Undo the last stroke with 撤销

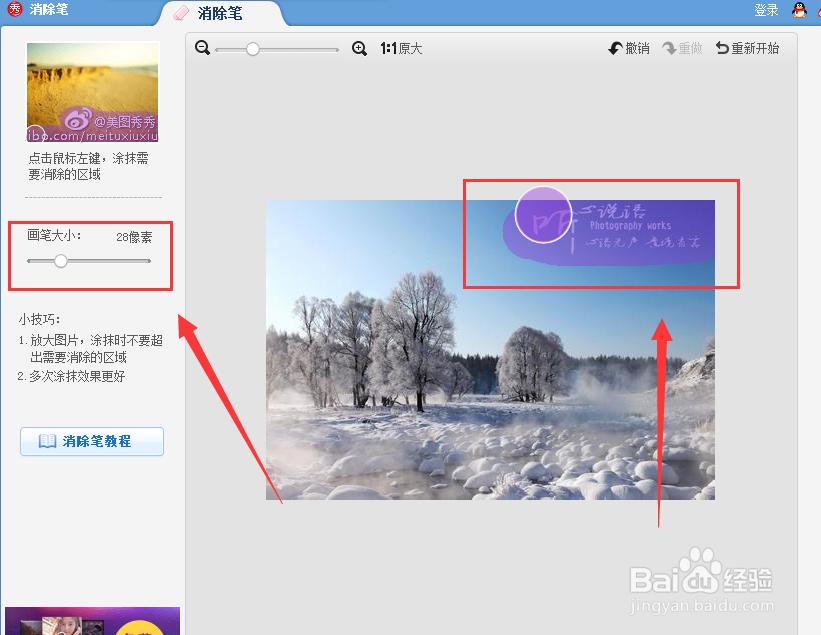629,46
